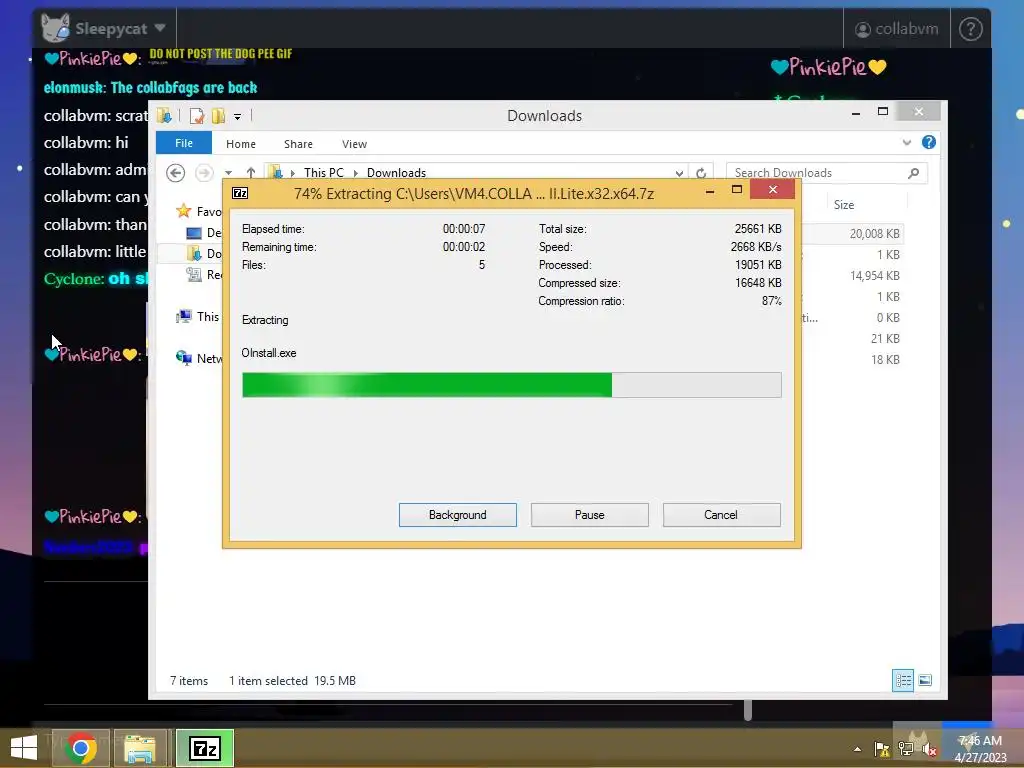
Task: Click Explorer window folder icon in title bar
Action: [164, 116]
